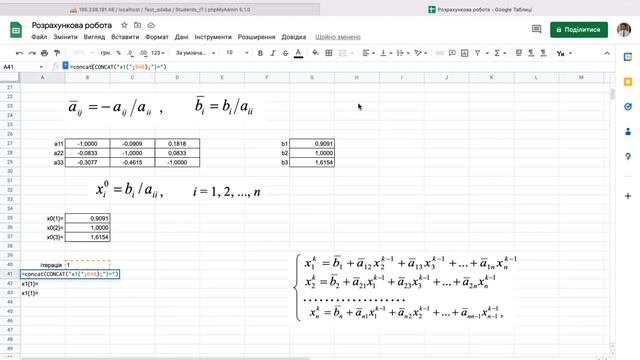Check the cloud save status icon
The width and height of the screenshot is (640, 360).
tap(151, 25)
